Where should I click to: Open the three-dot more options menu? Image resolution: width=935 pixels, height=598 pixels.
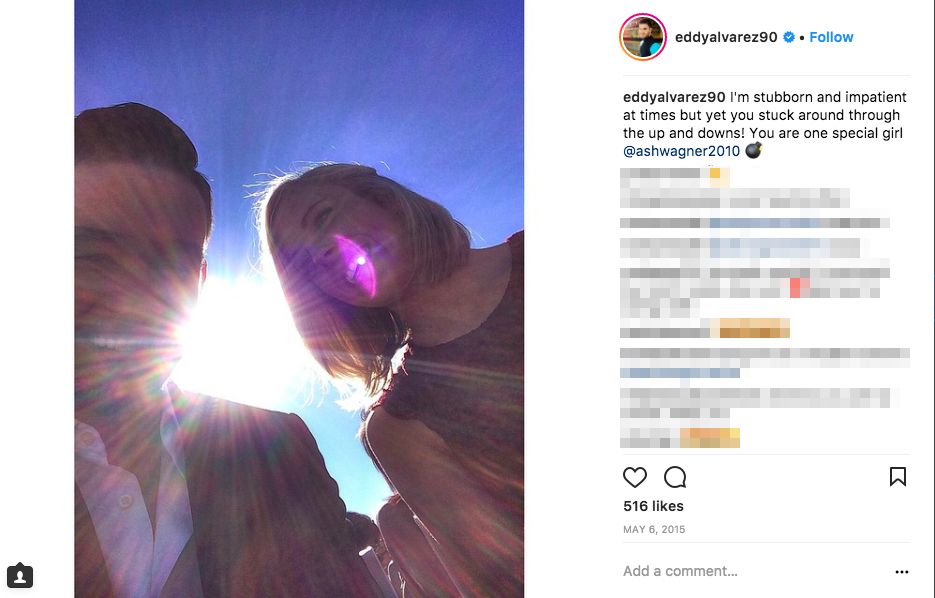pos(902,572)
